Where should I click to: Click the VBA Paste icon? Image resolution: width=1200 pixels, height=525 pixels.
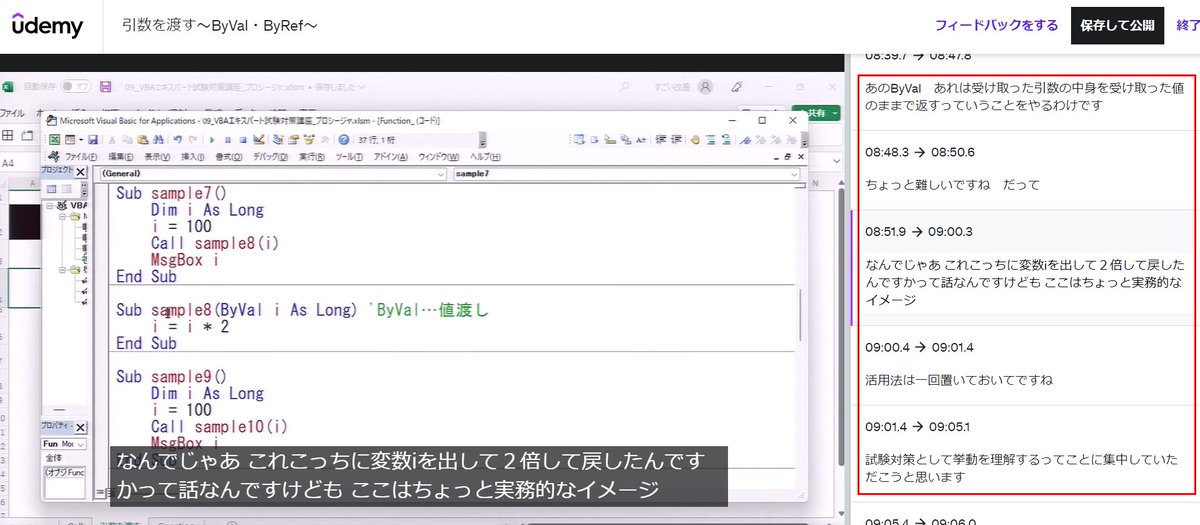tap(142, 139)
